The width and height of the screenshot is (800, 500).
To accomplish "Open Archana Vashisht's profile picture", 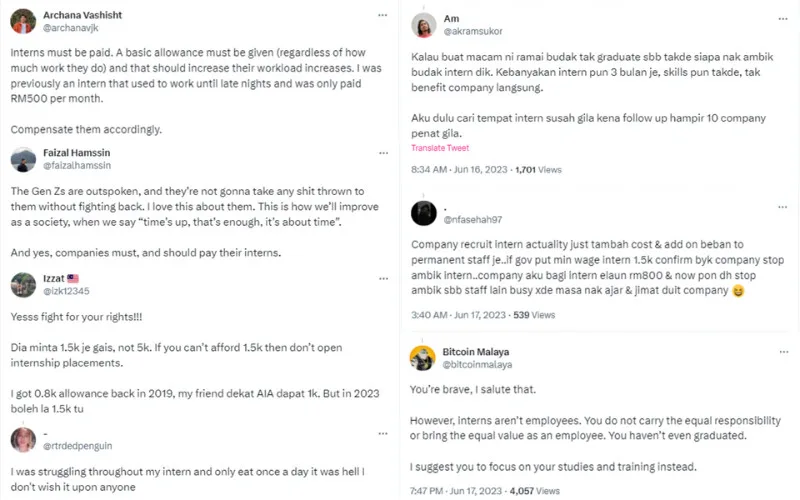I will coord(24,21).
